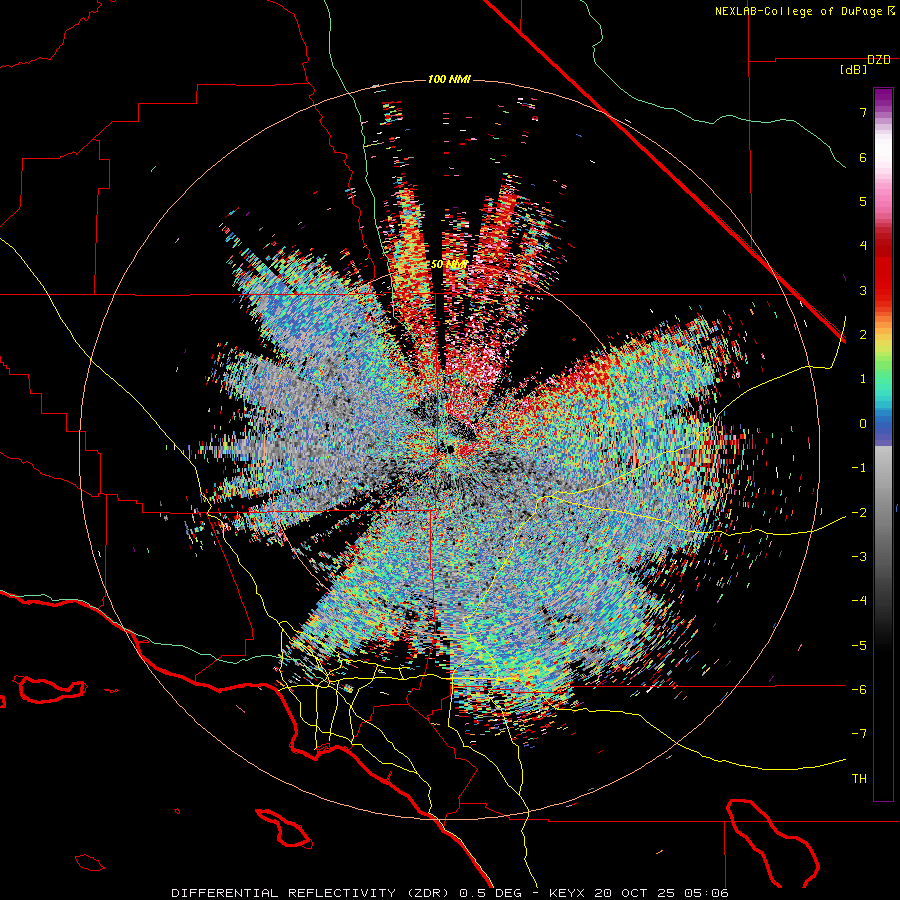Select the 7 dB scale value
900x900 pixels.
[863, 112]
